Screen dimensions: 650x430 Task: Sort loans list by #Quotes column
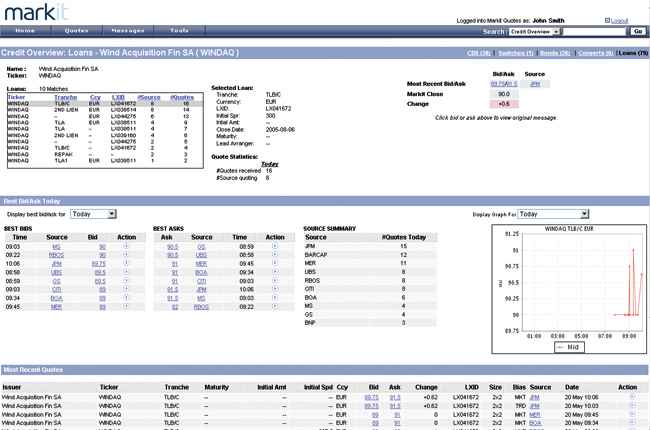tap(182, 97)
